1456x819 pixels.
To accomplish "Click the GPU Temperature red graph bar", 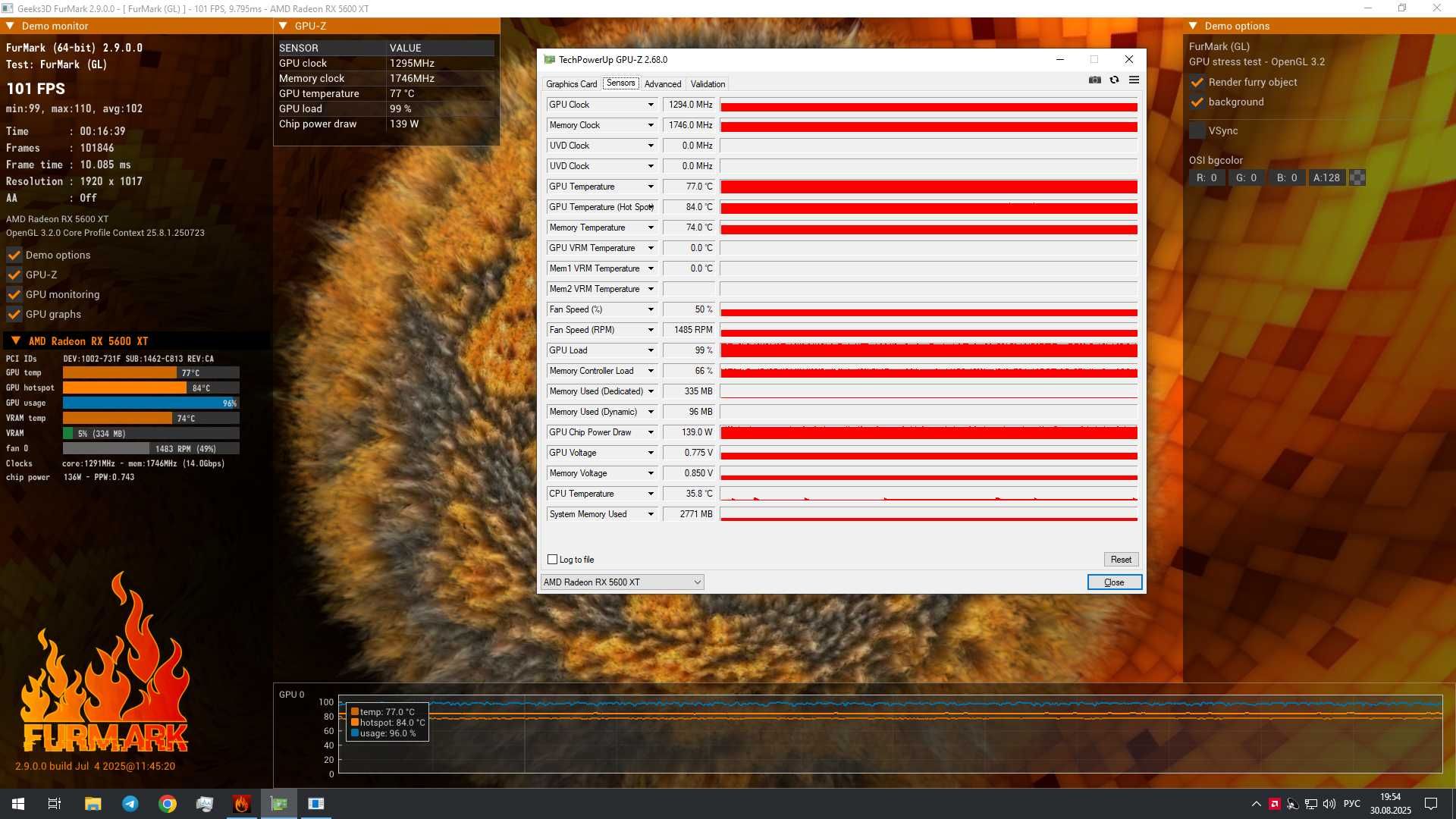I will tap(928, 187).
